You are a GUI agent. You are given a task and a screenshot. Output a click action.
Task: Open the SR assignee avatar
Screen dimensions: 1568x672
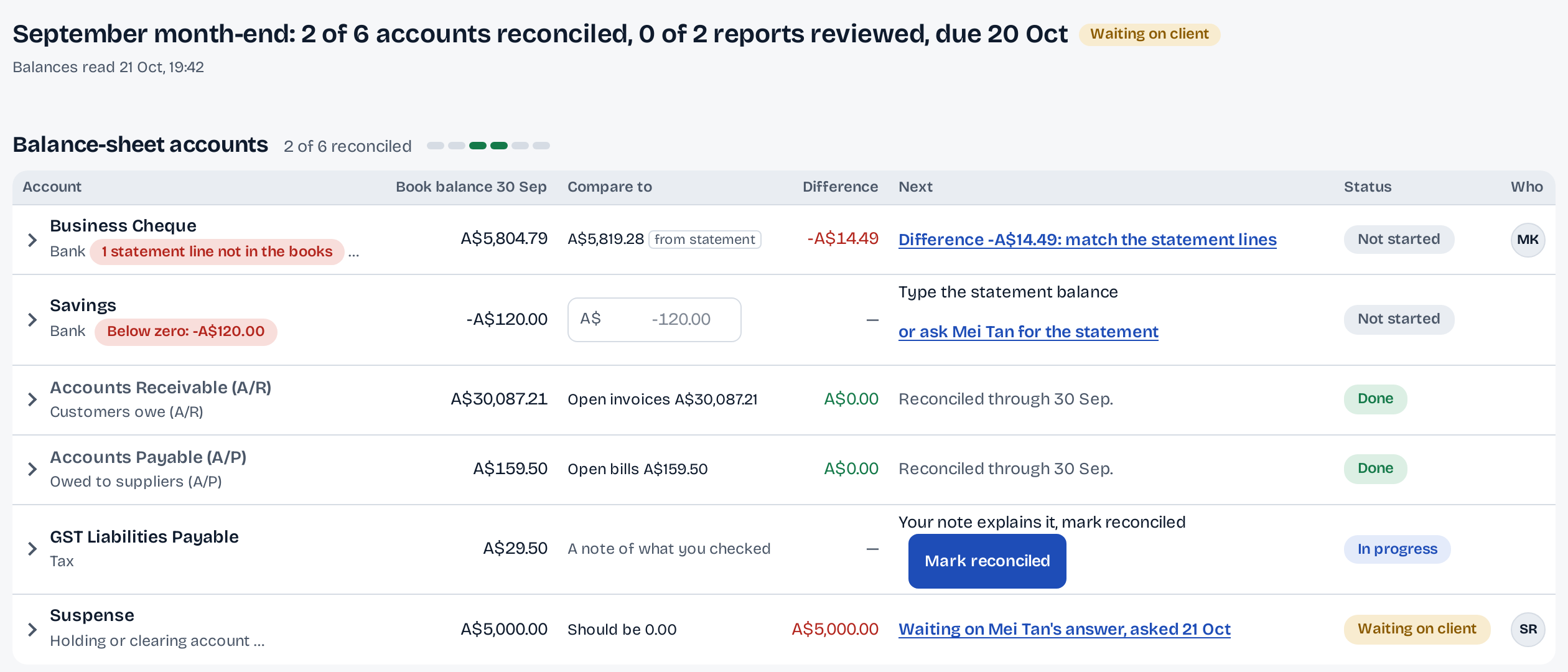point(1528,629)
